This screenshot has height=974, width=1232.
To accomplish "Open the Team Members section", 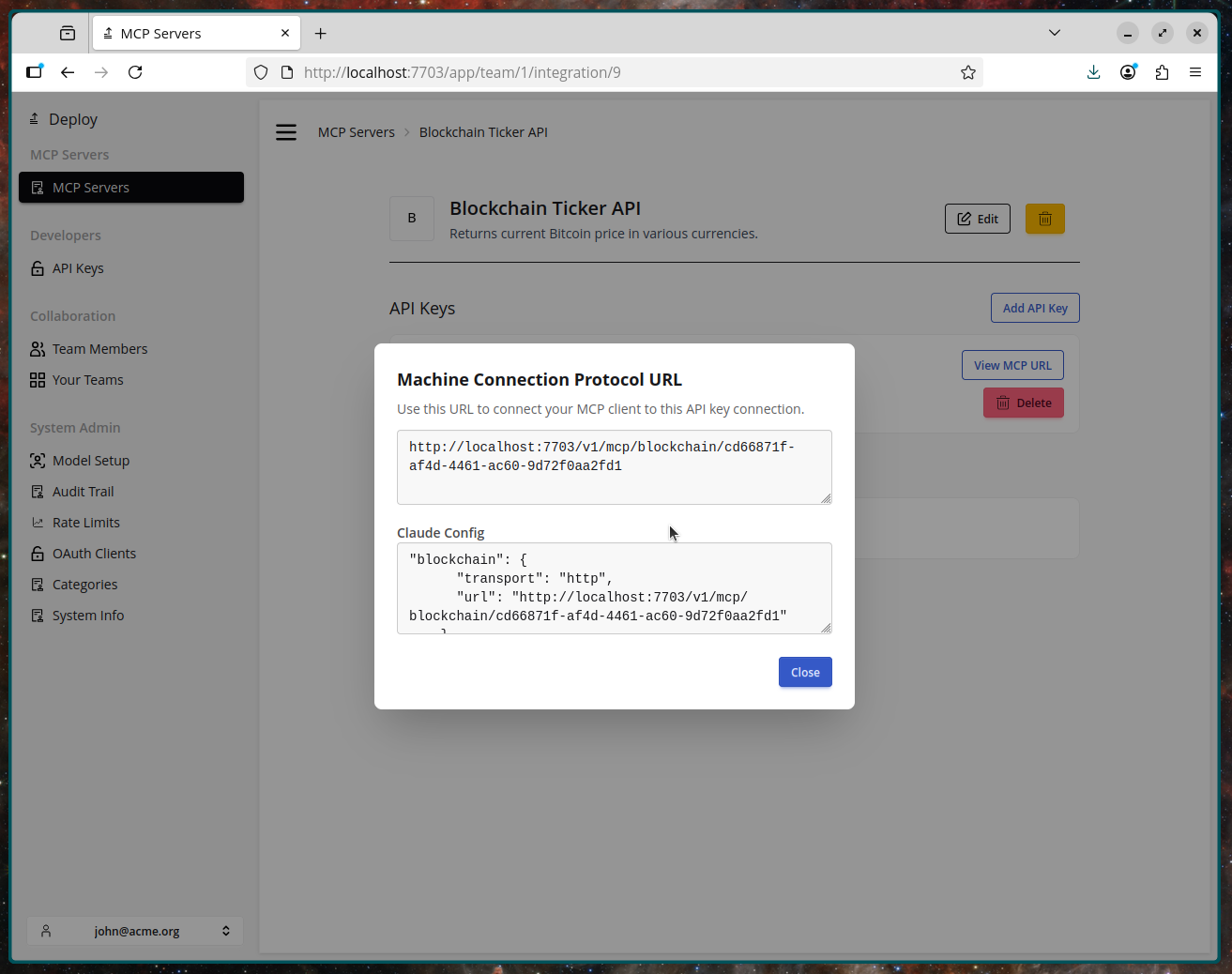I will [99, 348].
